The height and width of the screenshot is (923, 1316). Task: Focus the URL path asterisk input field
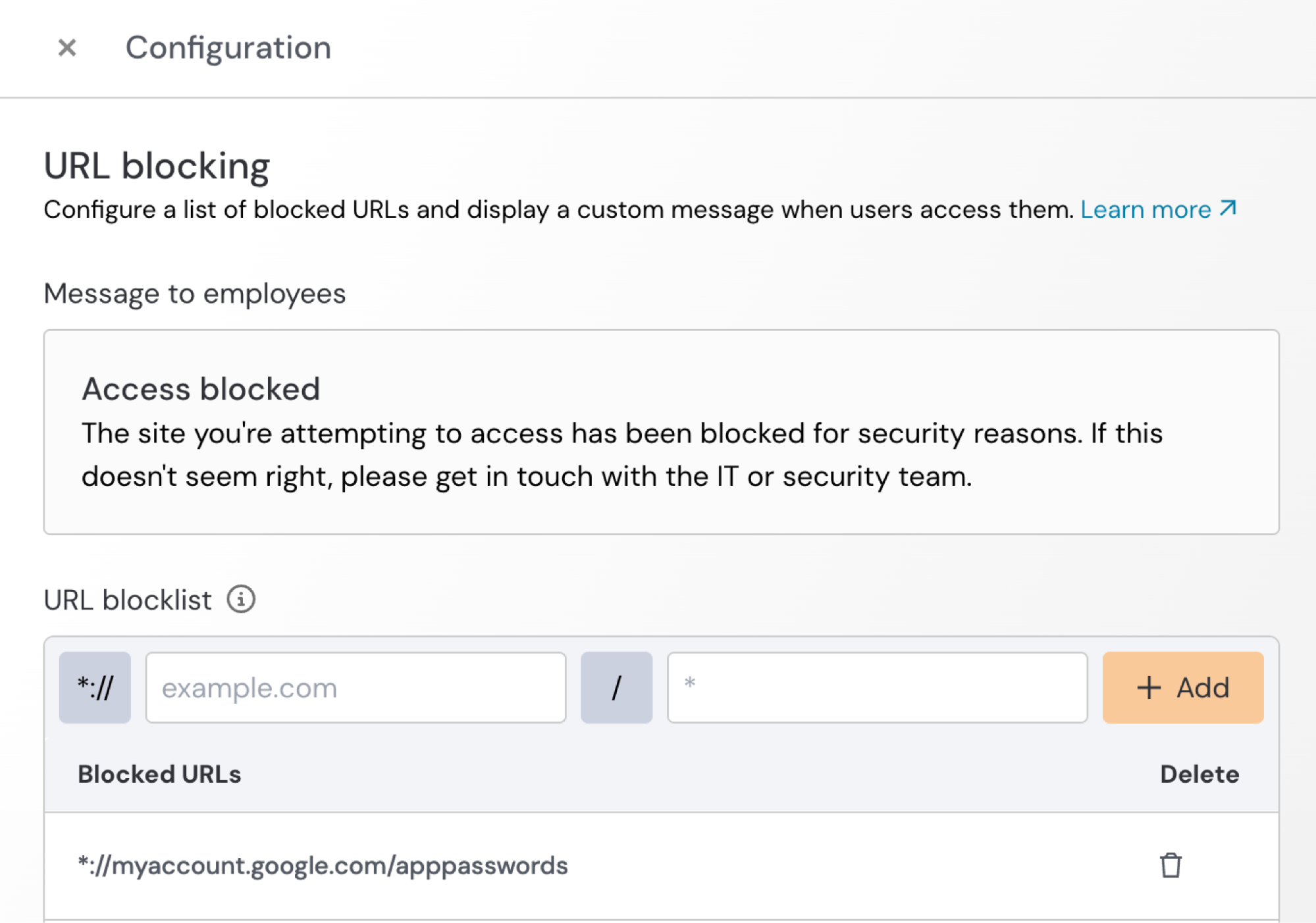(877, 688)
